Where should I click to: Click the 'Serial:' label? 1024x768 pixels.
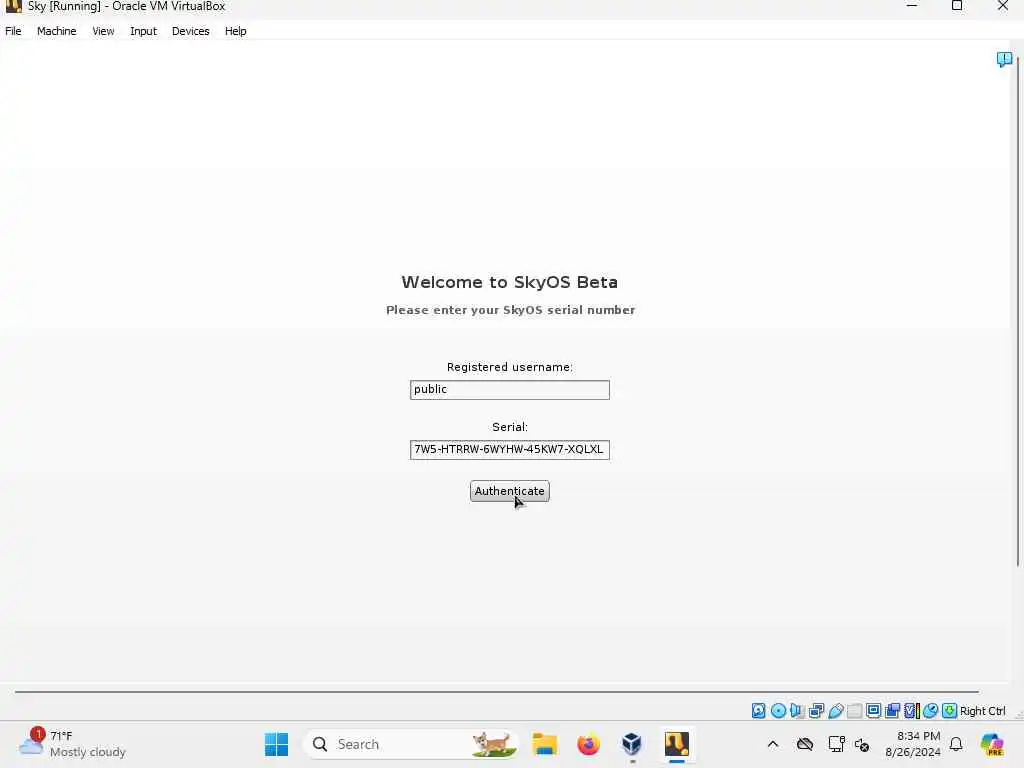509,427
